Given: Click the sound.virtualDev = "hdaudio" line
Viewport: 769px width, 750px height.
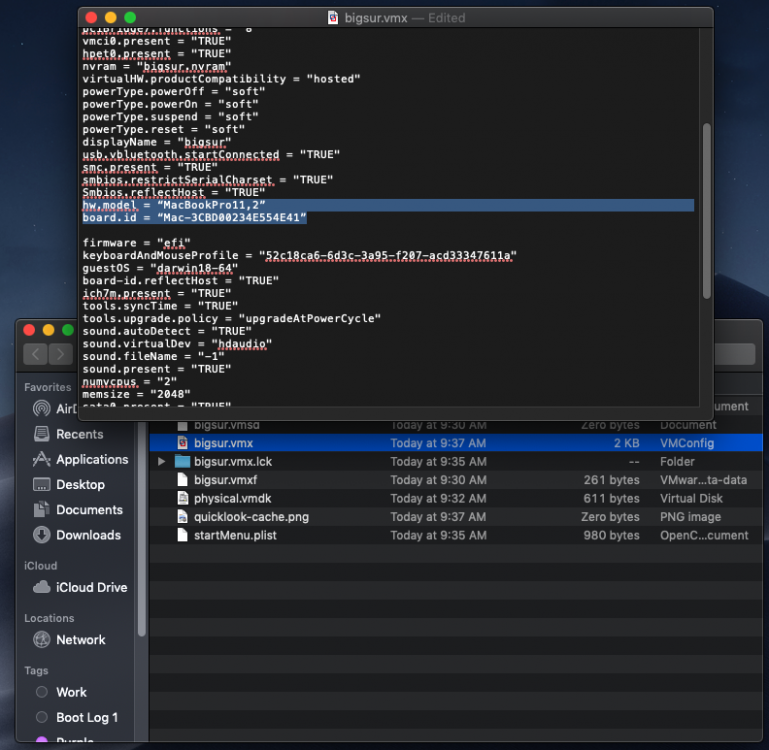Looking at the screenshot, I should coord(177,343).
